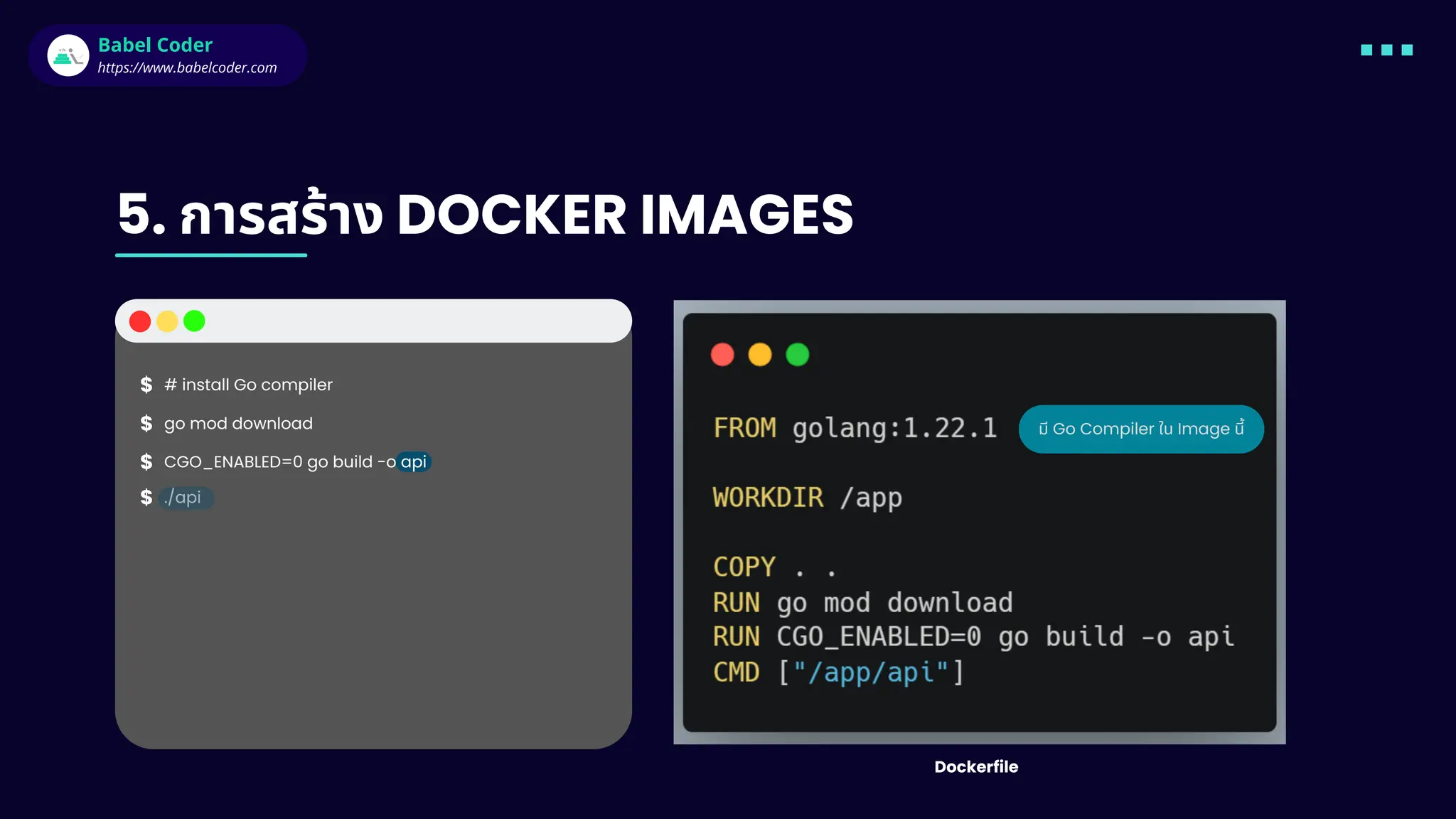Click the 'COPY . .' line

point(775,567)
